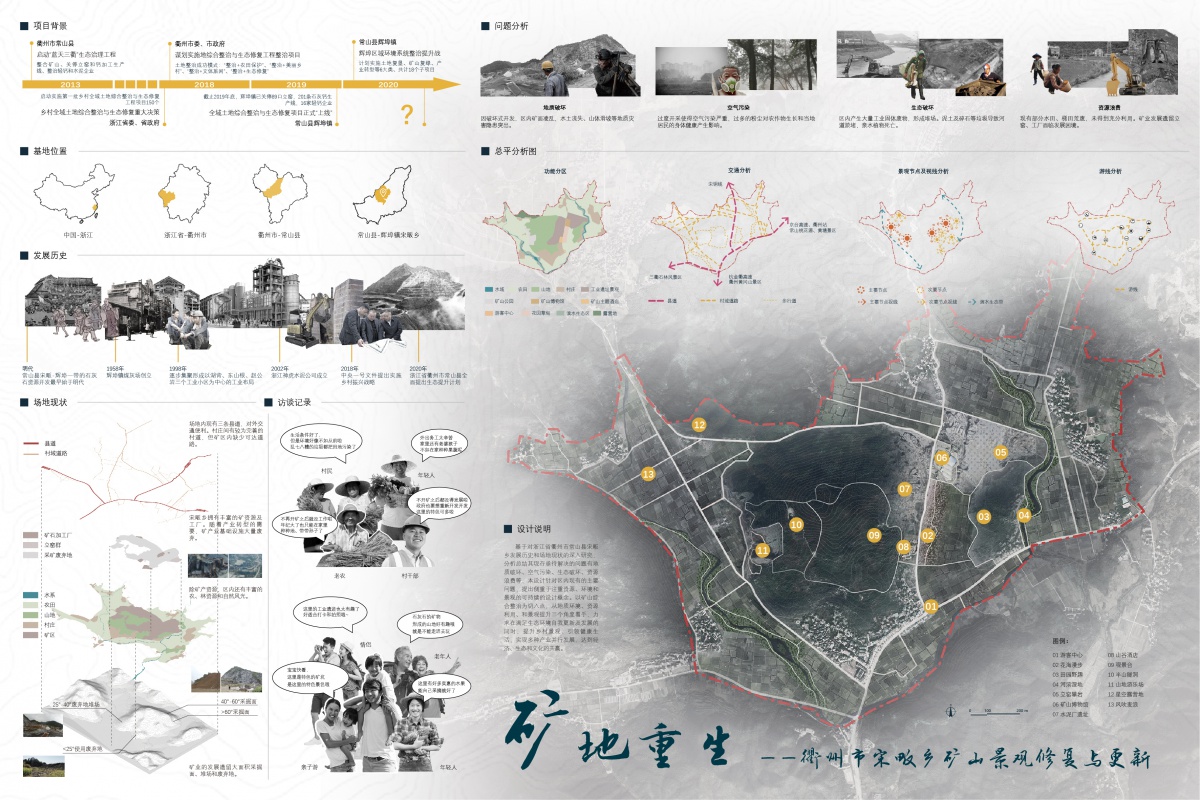Click the 老年人 interview label
The height and width of the screenshot is (800, 1200).
[445, 656]
